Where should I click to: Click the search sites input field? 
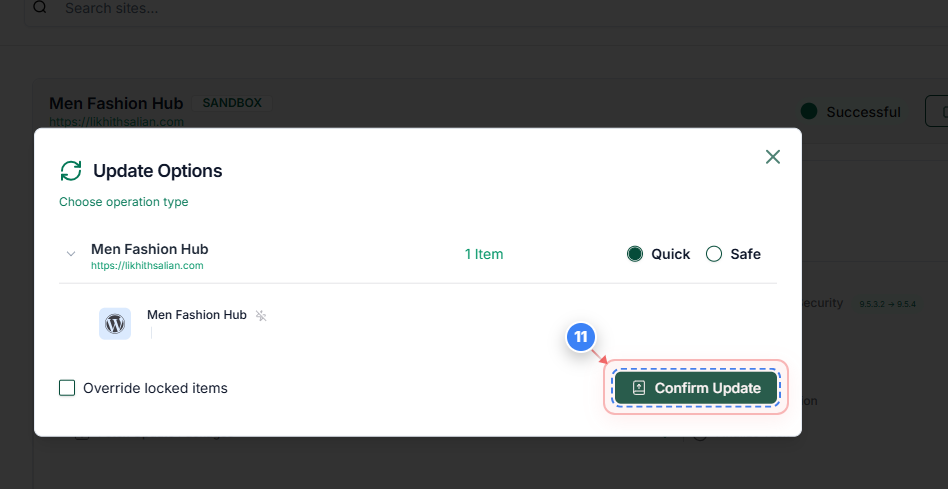484,8
